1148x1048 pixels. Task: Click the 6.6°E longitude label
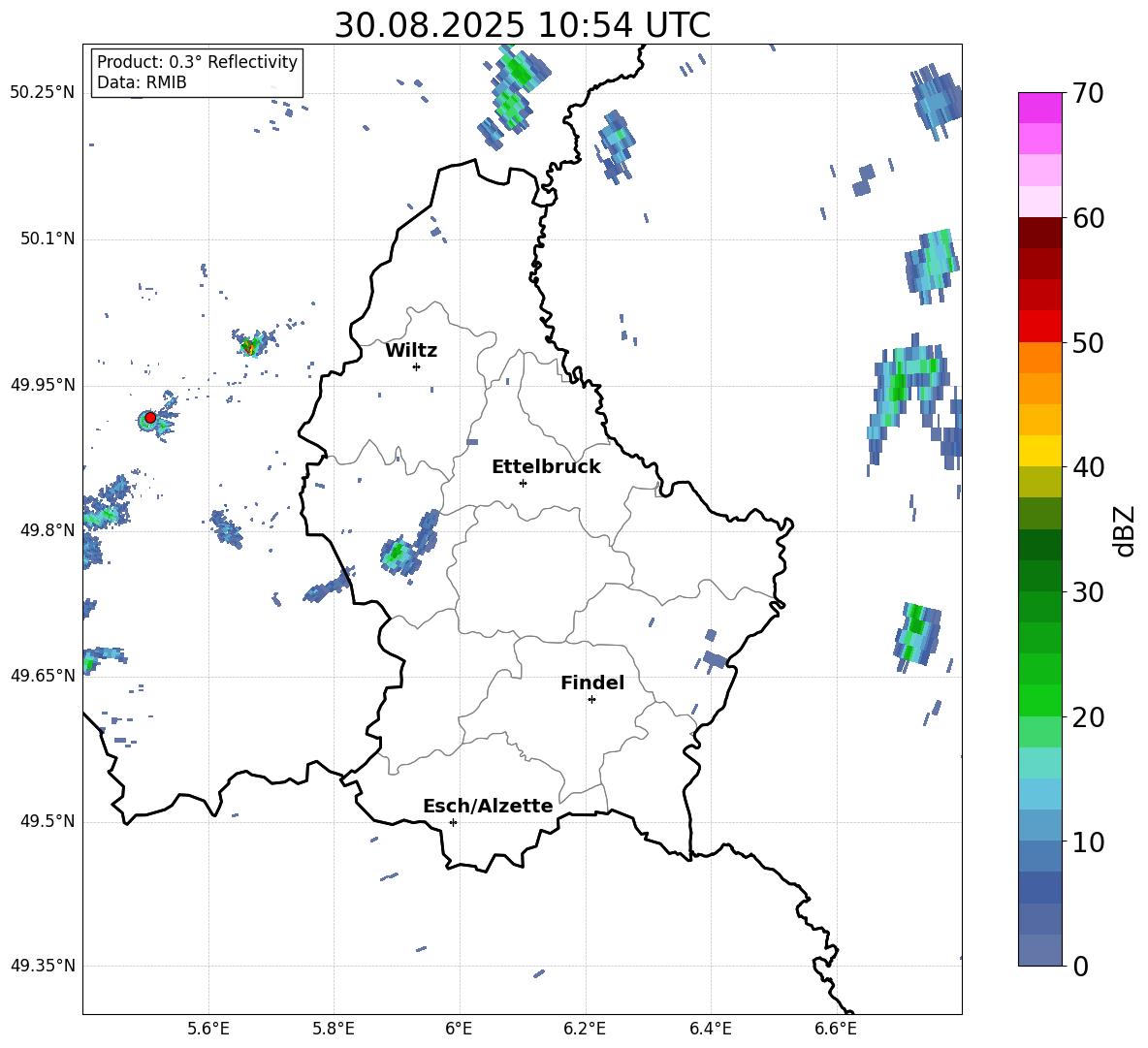click(x=836, y=1029)
